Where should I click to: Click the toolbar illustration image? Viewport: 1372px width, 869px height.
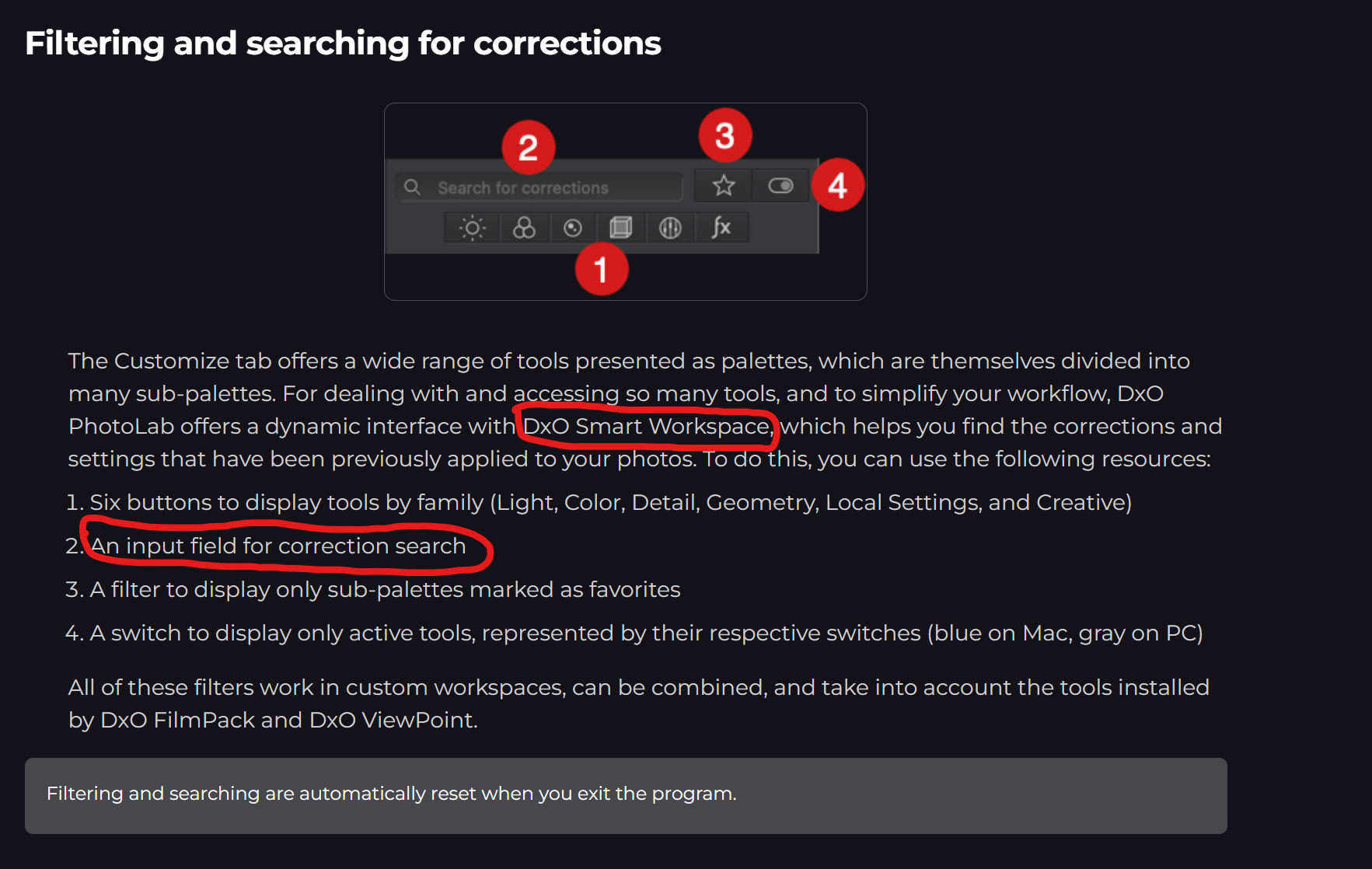pyautogui.click(x=626, y=202)
